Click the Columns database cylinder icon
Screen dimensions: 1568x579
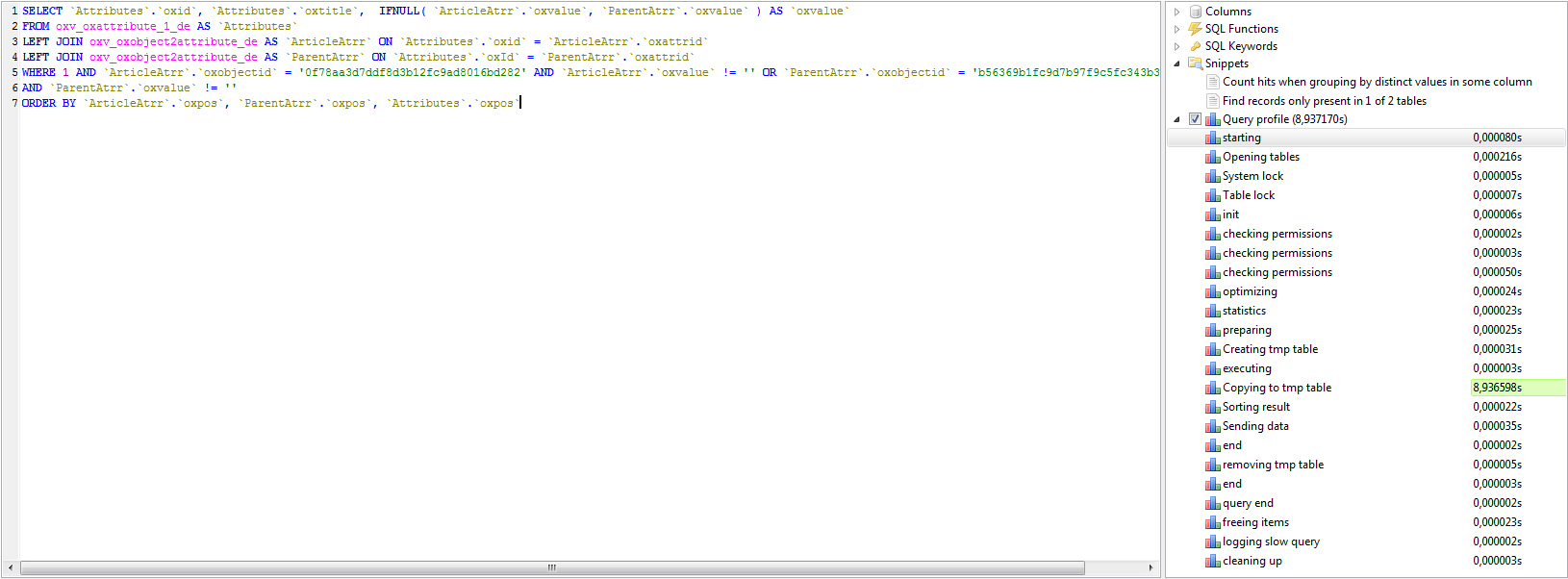(1195, 12)
